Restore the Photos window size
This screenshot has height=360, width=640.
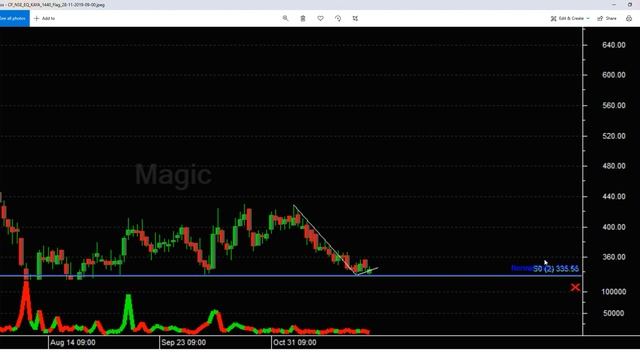tap(630, 4)
